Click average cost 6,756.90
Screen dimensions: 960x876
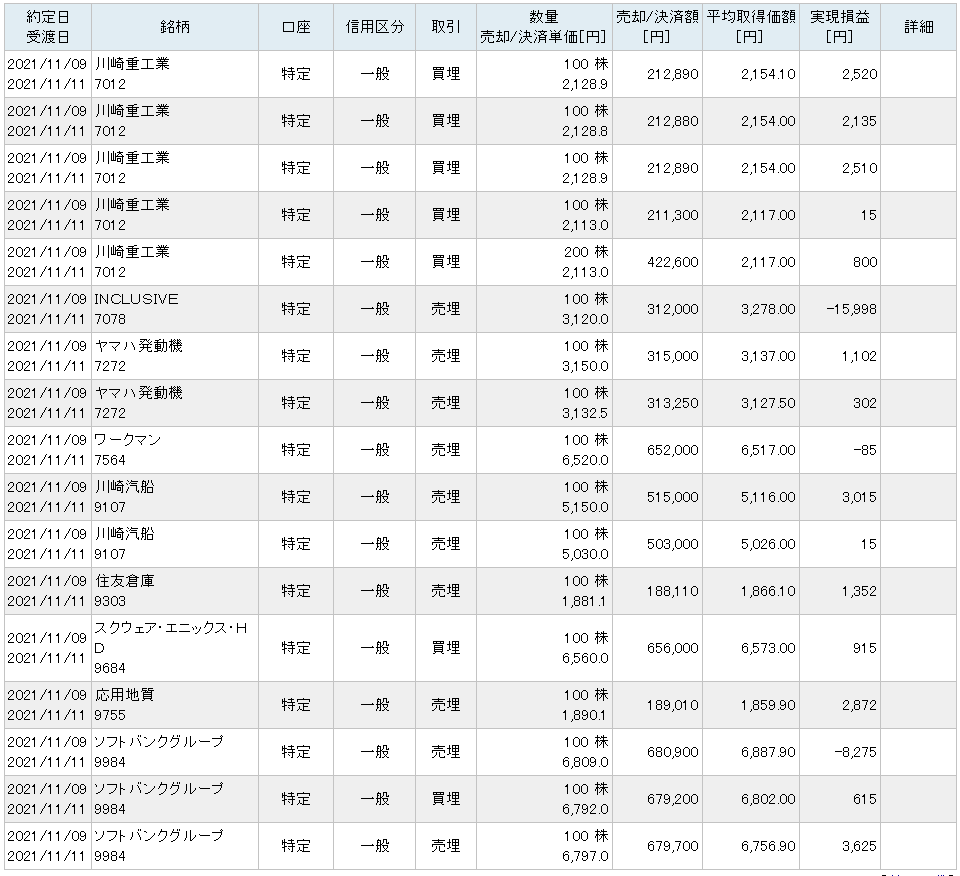point(768,847)
